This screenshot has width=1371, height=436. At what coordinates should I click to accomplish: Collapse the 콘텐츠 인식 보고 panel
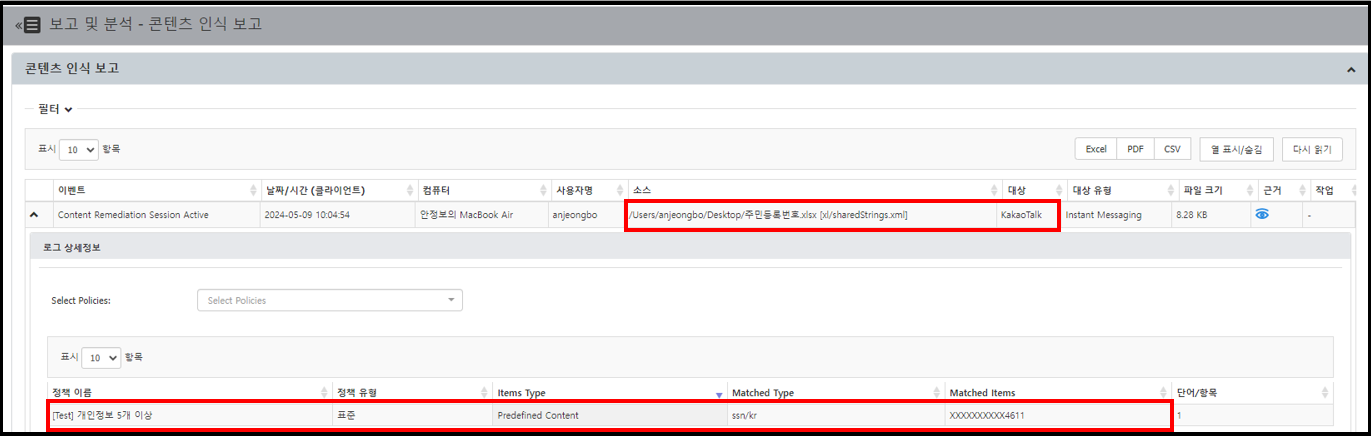pos(1351,69)
